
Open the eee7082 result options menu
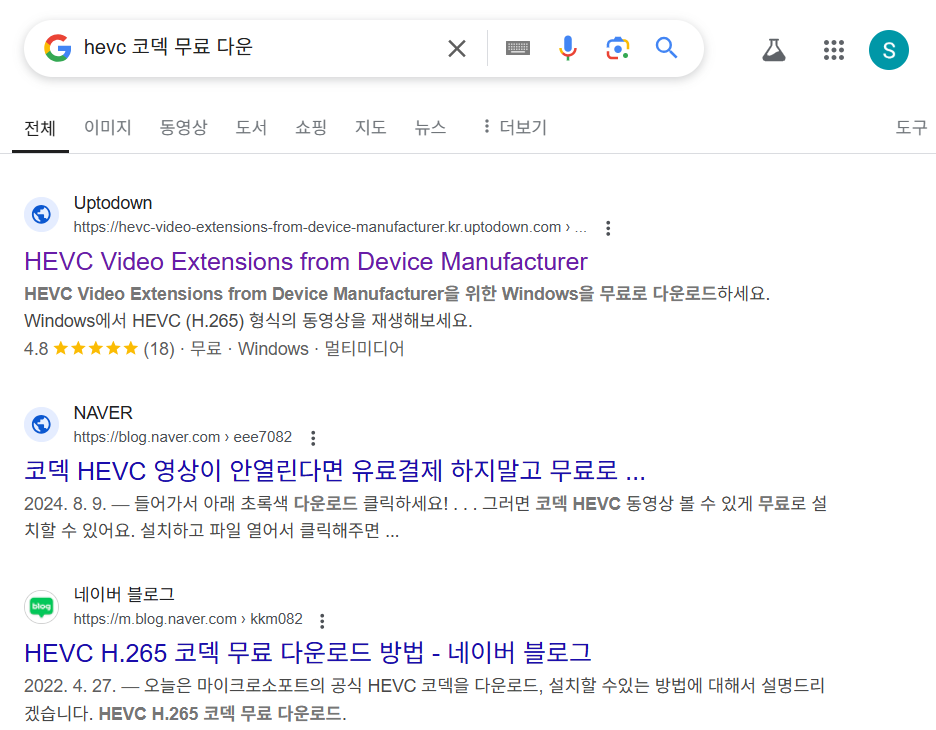click(313, 438)
